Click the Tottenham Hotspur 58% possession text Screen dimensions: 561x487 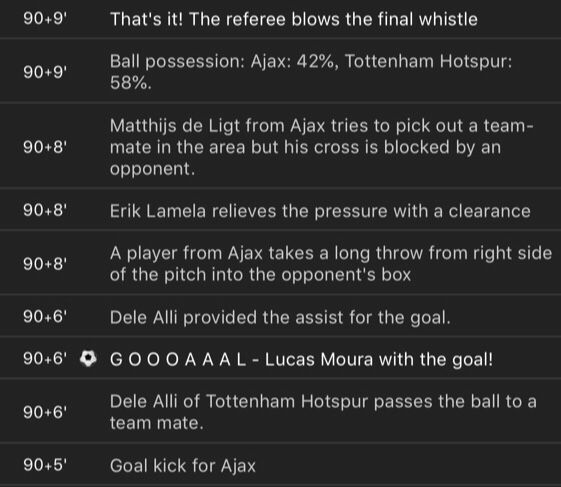[311, 72]
